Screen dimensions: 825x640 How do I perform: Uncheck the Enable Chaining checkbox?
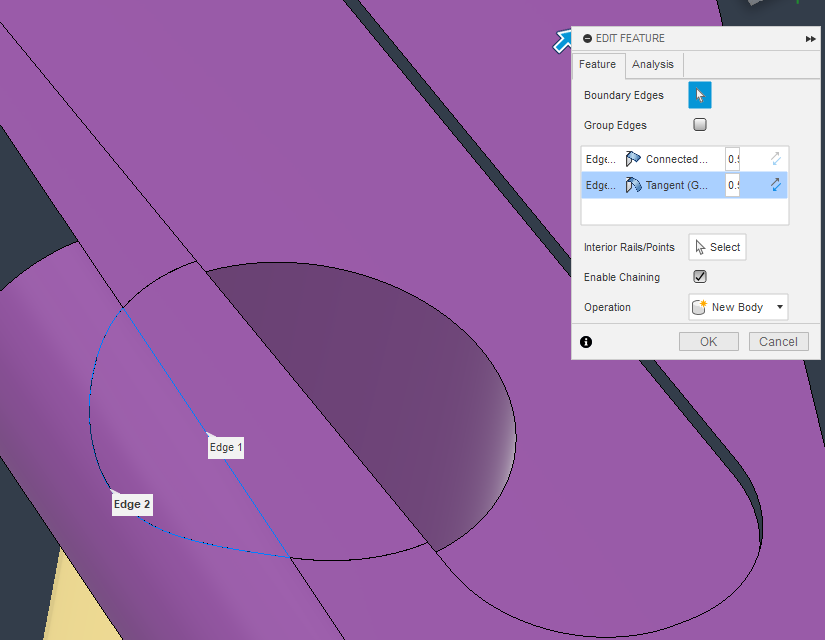tap(700, 277)
